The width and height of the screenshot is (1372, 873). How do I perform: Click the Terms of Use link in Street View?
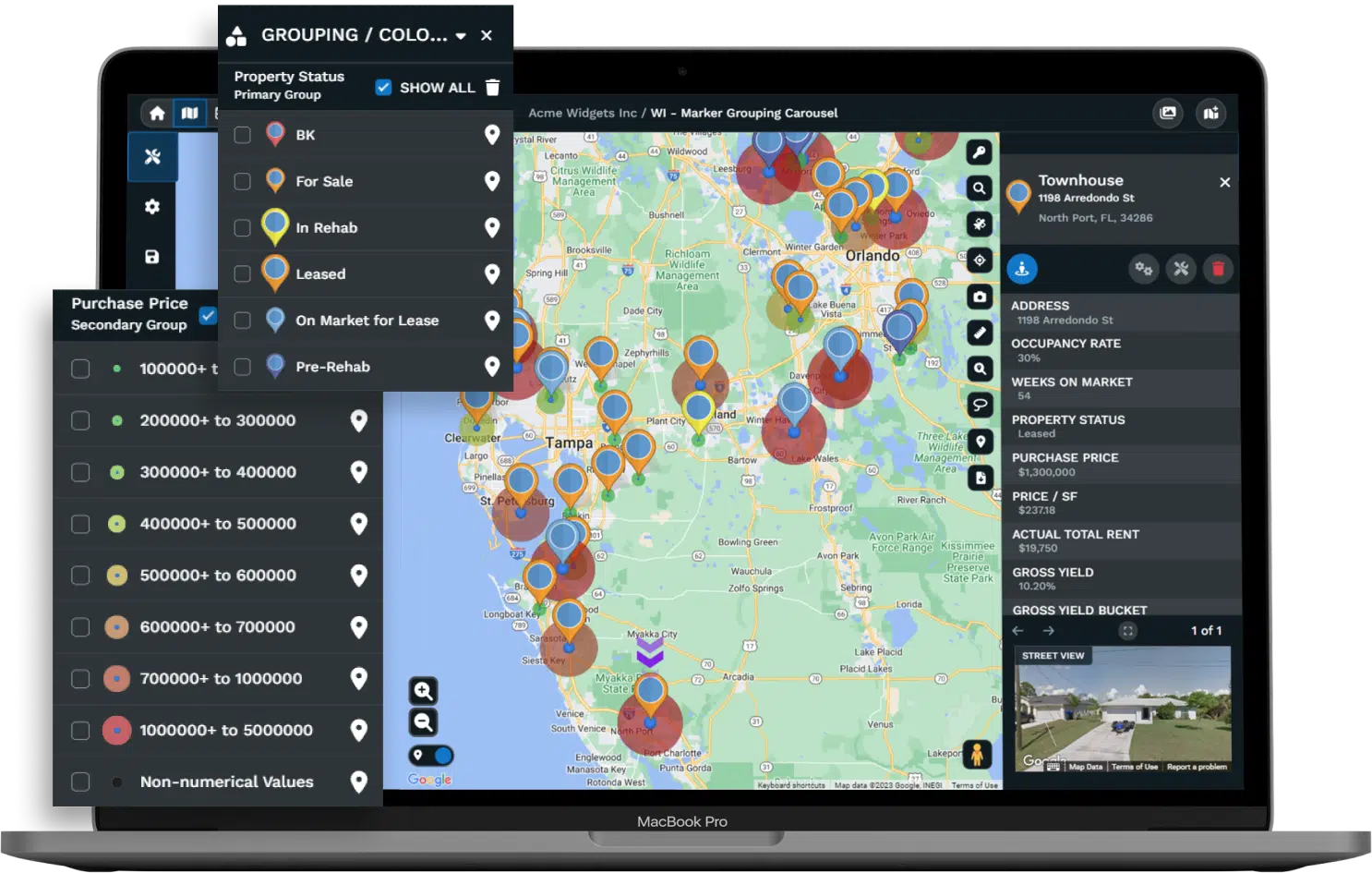pyautogui.click(x=1134, y=767)
